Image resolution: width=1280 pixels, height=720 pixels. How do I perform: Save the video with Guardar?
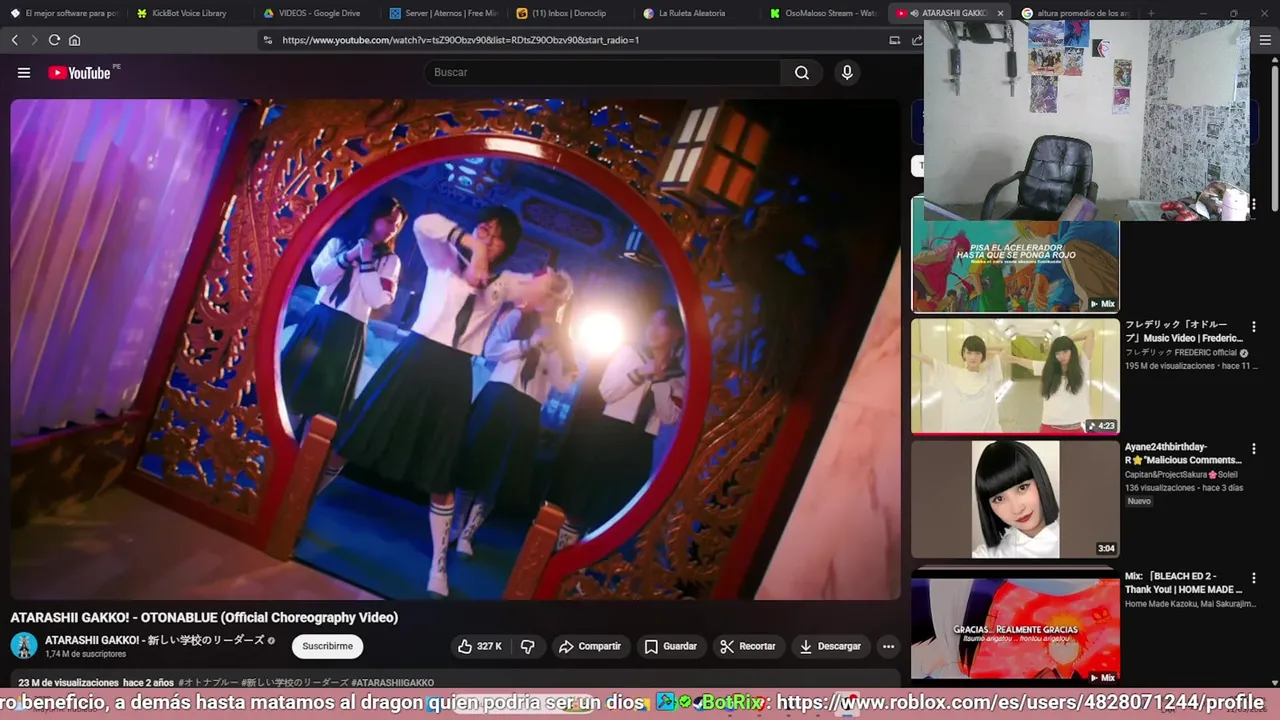(671, 646)
